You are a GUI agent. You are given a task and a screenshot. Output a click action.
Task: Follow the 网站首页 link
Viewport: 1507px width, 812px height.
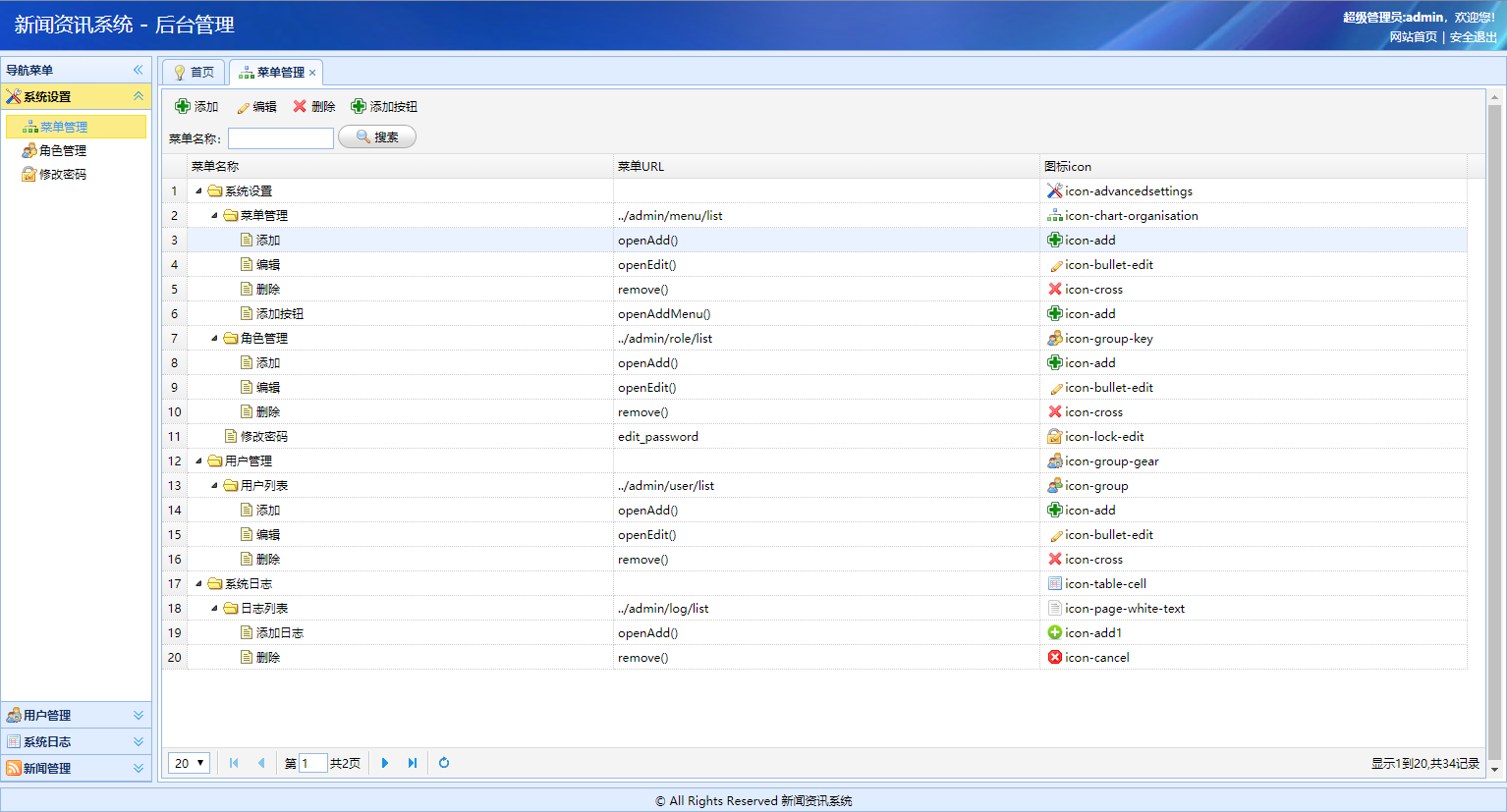[x=1413, y=36]
